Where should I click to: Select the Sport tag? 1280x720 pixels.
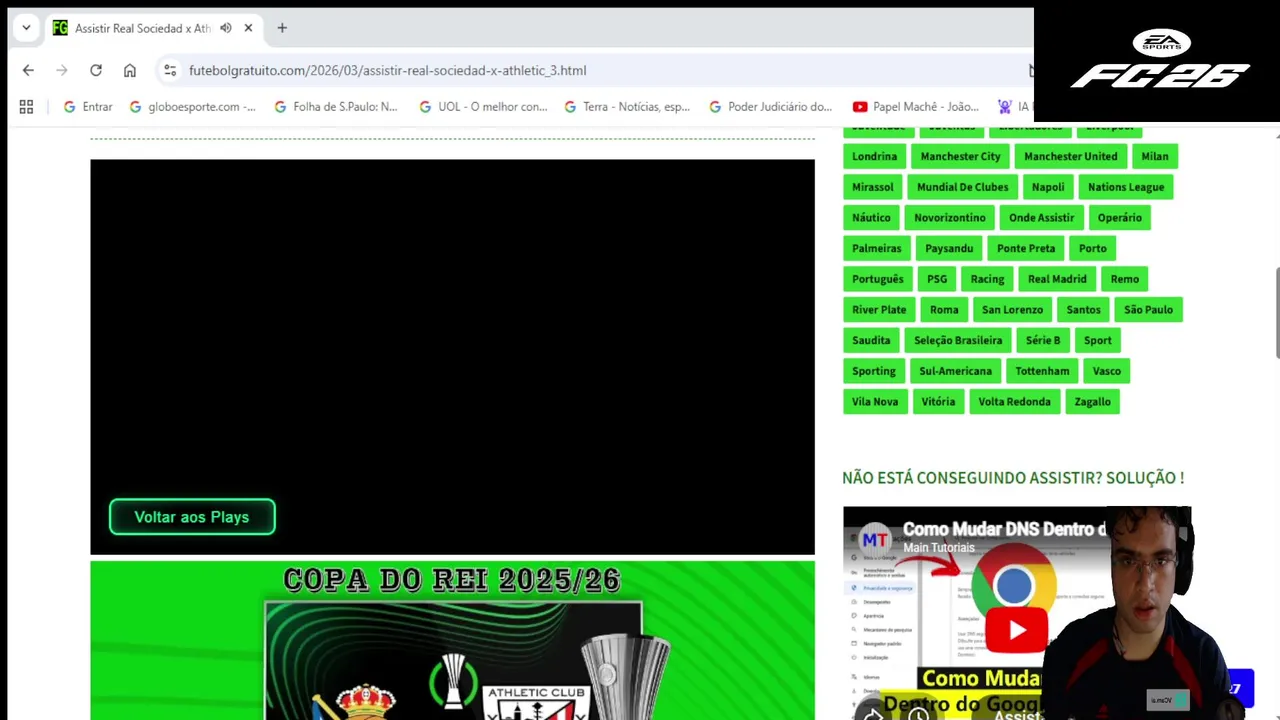click(1097, 340)
